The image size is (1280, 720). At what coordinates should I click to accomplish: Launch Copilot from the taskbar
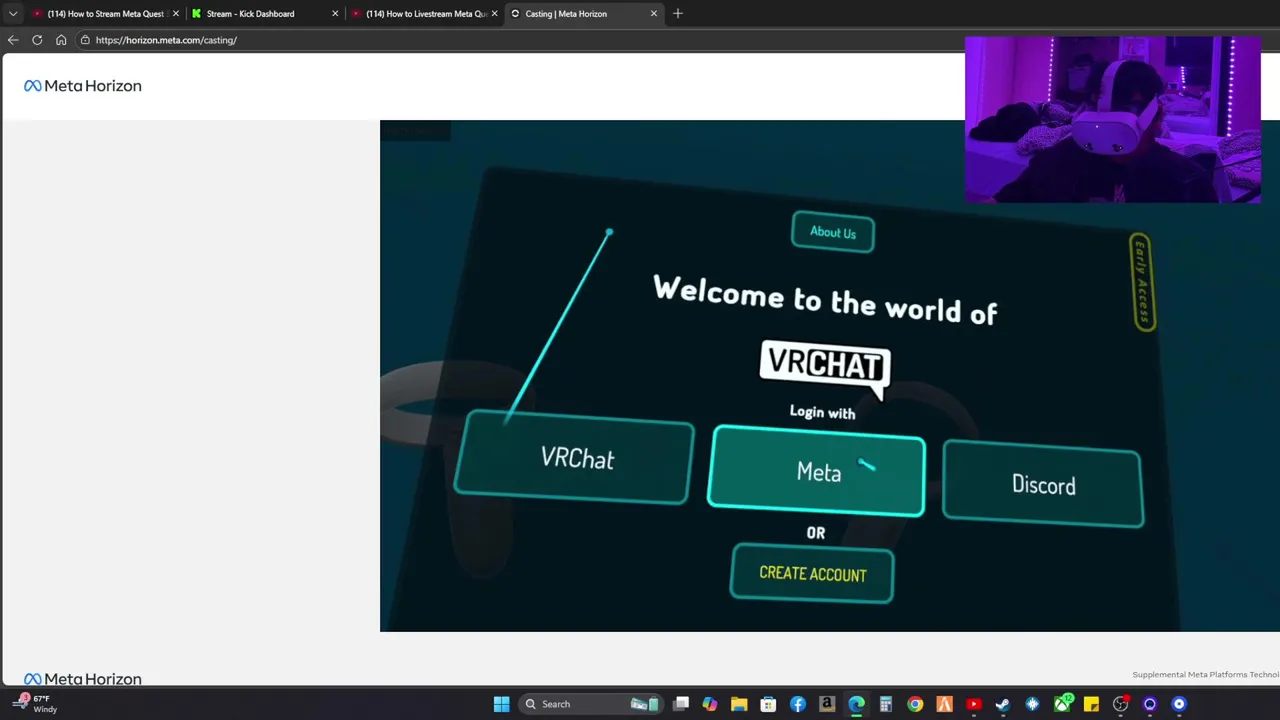(710, 704)
